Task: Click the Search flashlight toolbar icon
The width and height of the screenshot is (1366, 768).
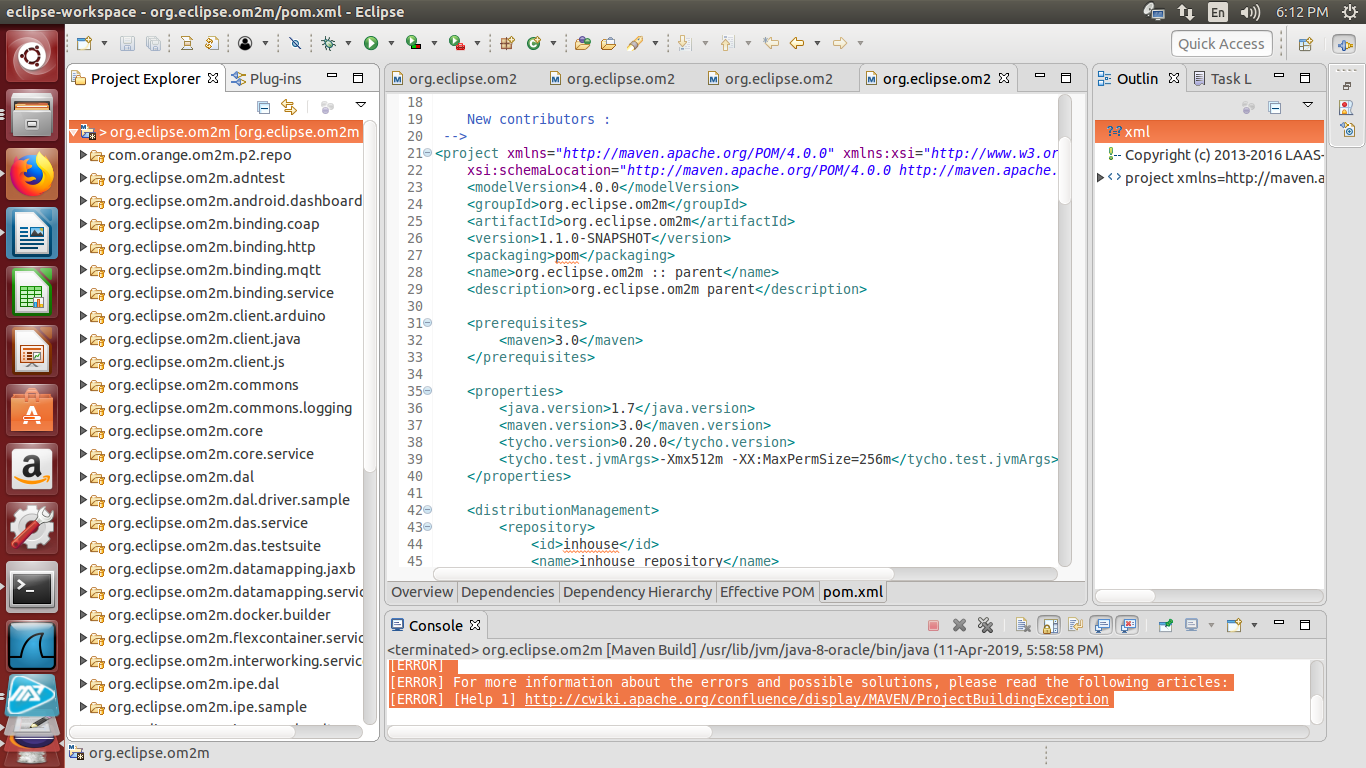Action: pyautogui.click(x=635, y=43)
